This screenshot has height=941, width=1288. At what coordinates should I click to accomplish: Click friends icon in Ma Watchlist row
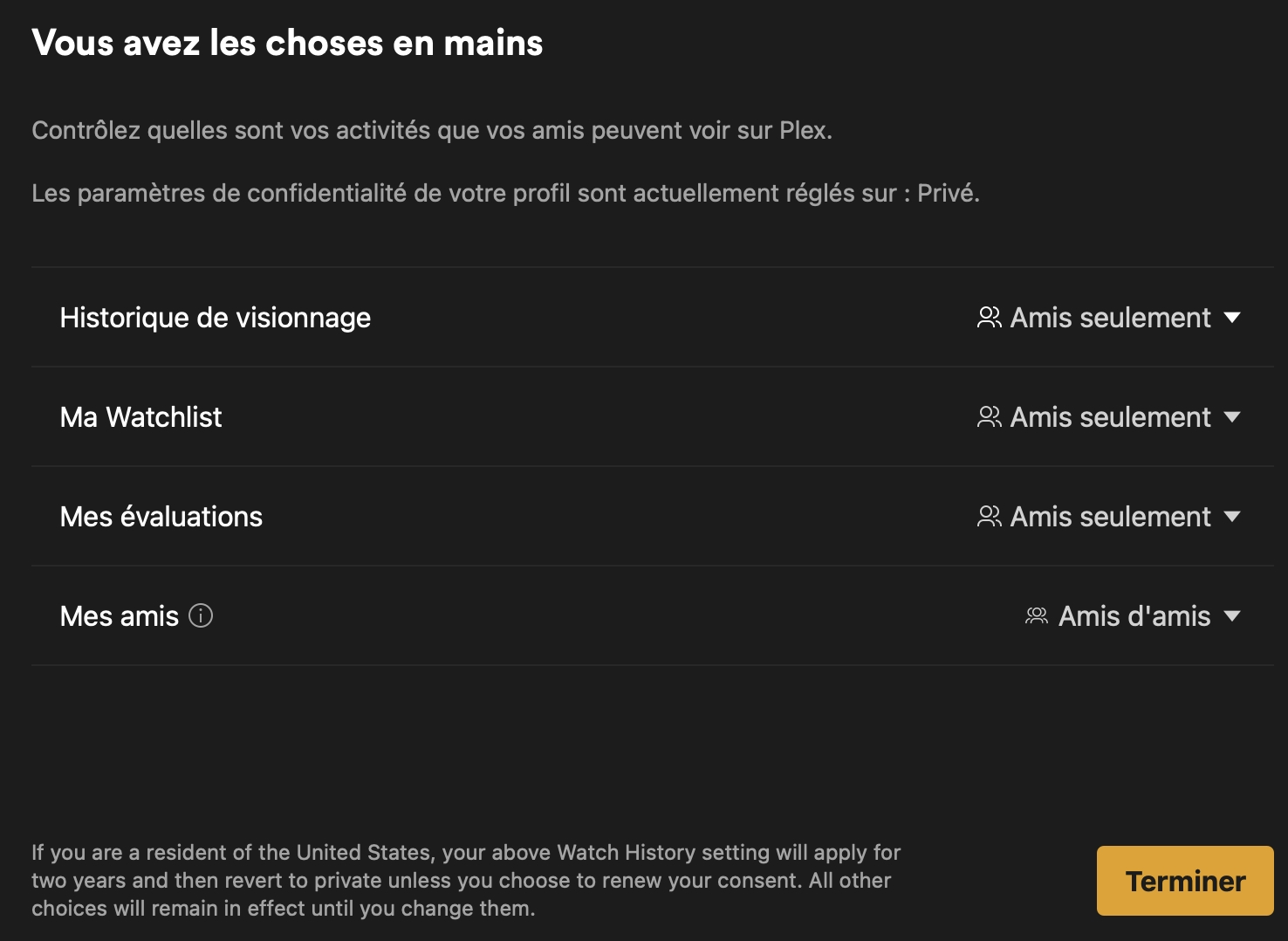coord(989,417)
